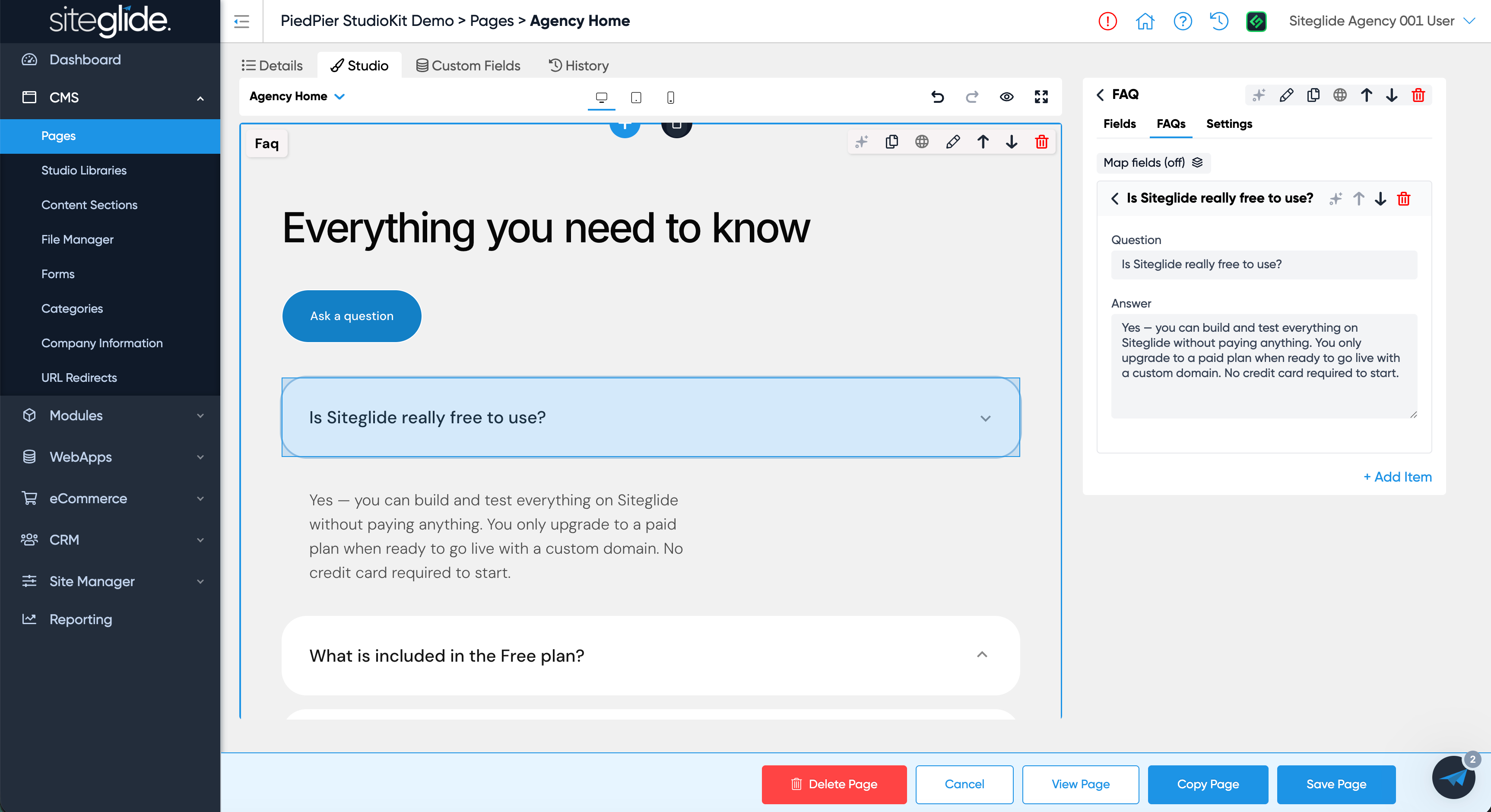The width and height of the screenshot is (1491, 812).
Task: Expand 'What is included in the Free plan?' accordion
Action: click(x=650, y=656)
